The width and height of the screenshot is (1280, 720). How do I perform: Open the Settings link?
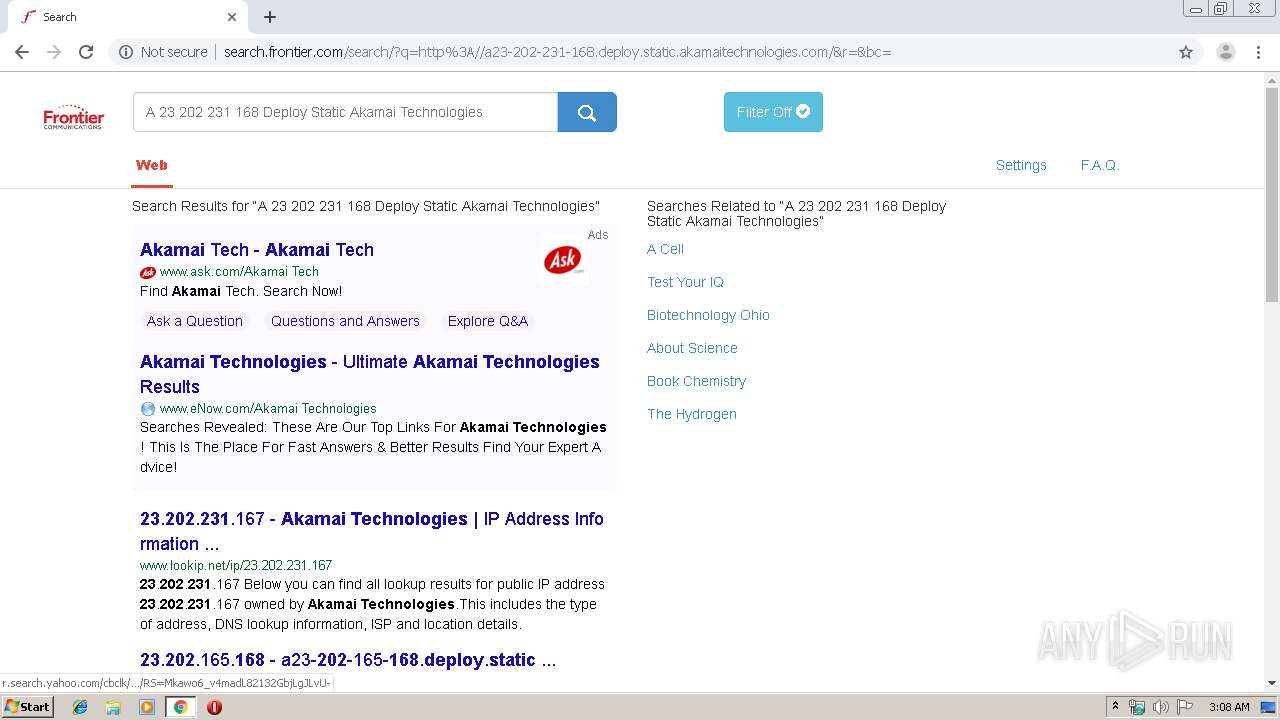pos(1021,166)
